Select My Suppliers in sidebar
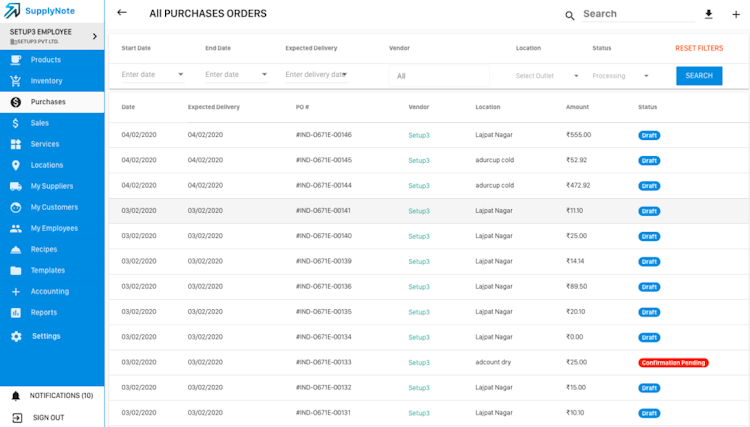750x427 pixels. [x=52, y=186]
